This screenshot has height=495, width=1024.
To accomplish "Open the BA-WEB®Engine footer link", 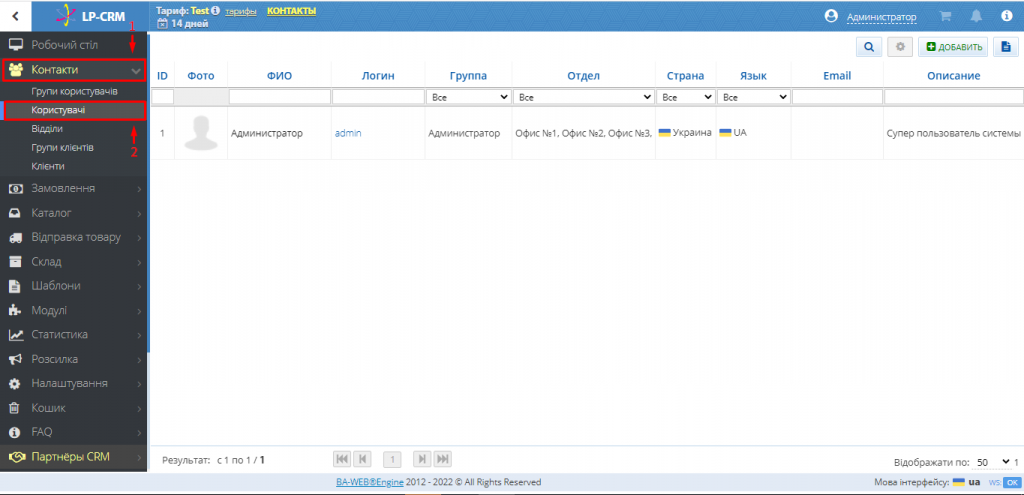I will [x=370, y=483].
